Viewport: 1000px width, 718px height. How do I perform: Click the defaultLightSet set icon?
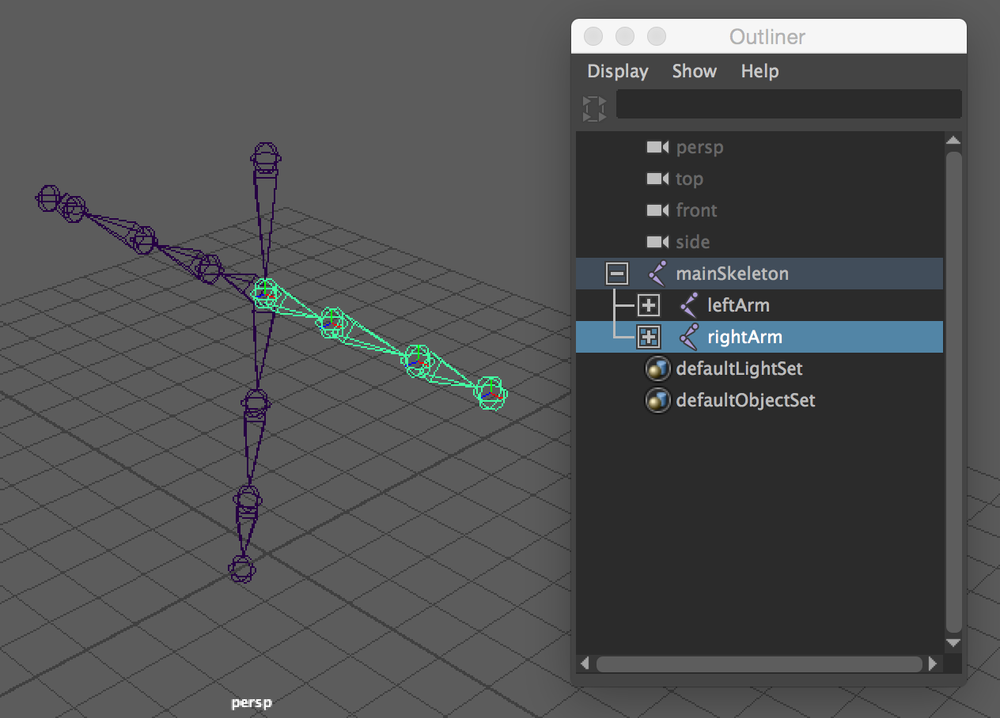657,368
